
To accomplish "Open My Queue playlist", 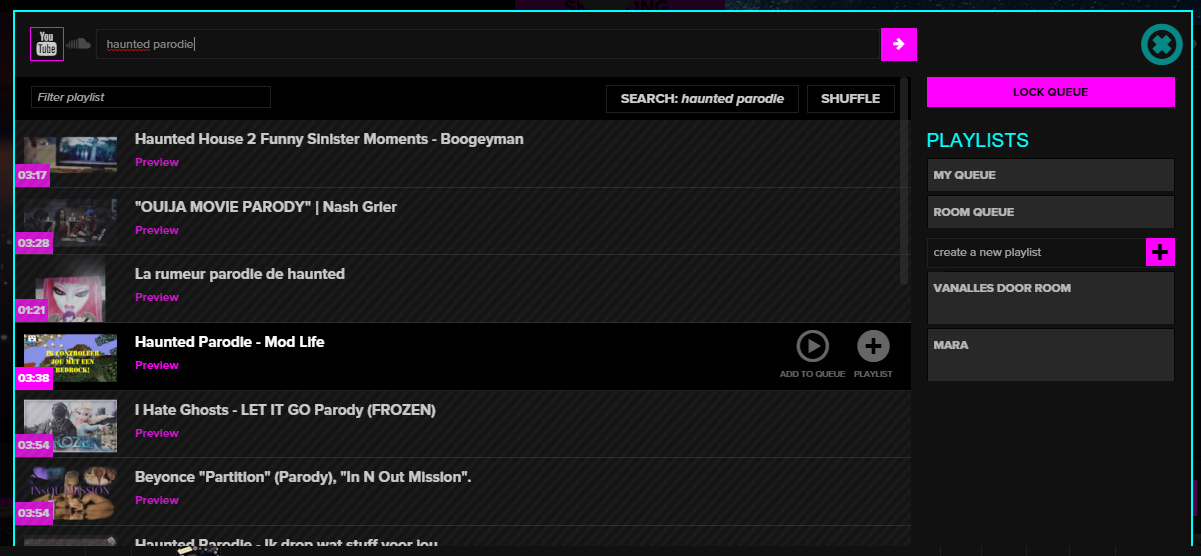I will (1050, 175).
